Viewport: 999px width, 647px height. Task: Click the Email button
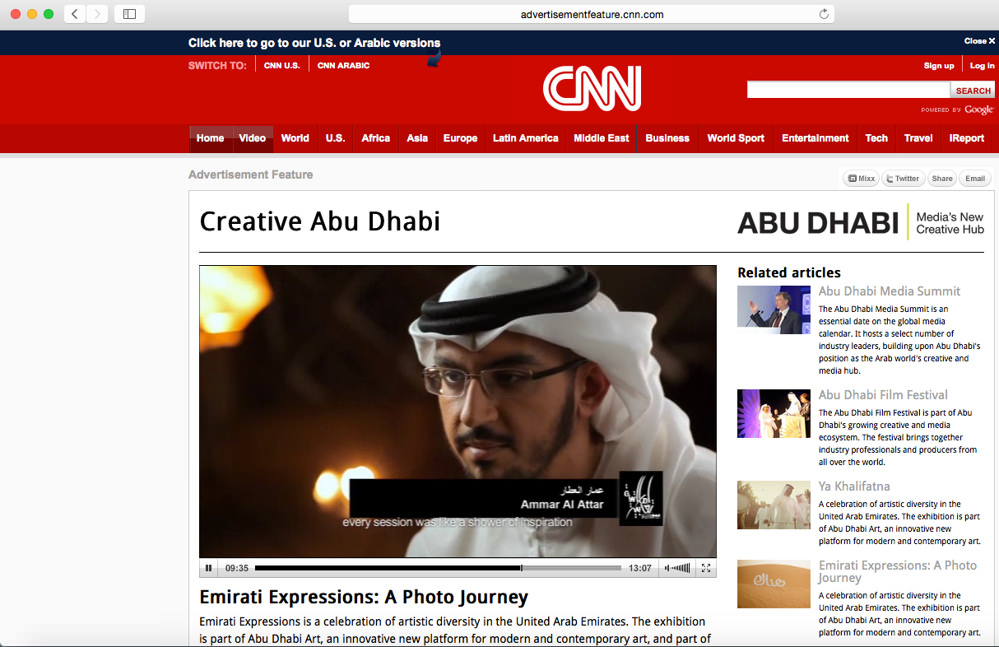(975, 179)
